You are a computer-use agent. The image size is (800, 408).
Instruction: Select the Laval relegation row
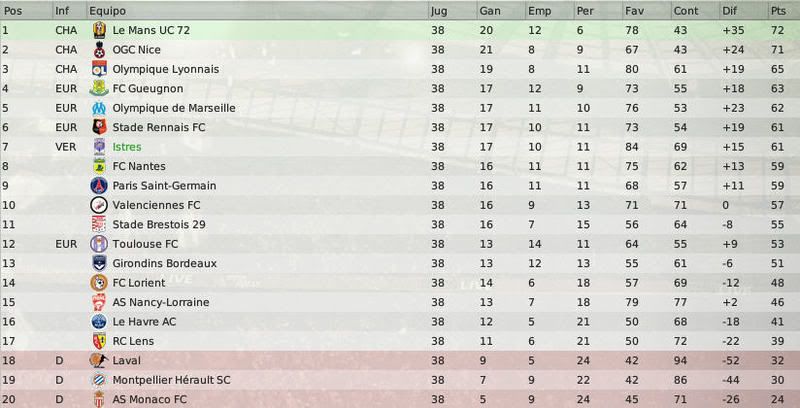pos(400,361)
